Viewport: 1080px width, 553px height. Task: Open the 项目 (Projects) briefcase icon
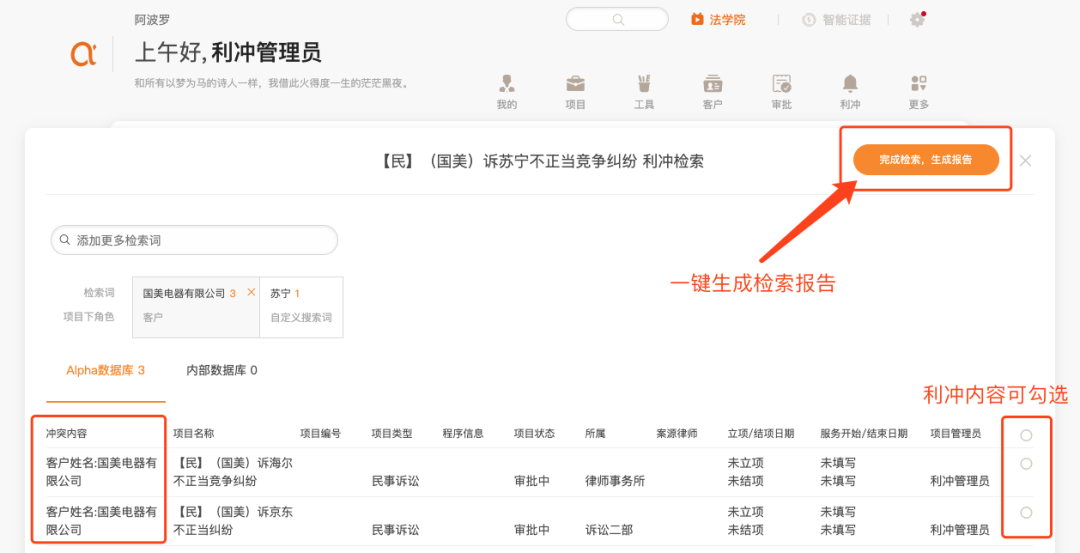pos(576,84)
